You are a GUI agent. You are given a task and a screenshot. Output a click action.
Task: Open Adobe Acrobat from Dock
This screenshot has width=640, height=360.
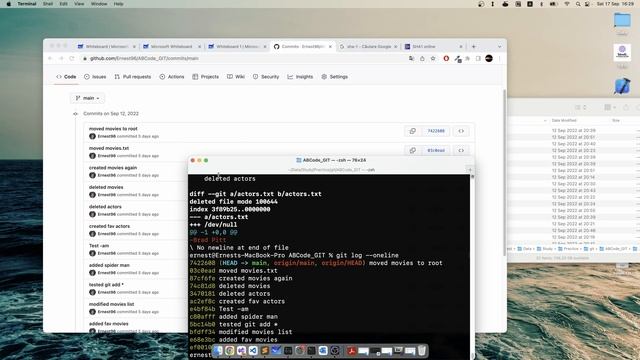coord(351,351)
